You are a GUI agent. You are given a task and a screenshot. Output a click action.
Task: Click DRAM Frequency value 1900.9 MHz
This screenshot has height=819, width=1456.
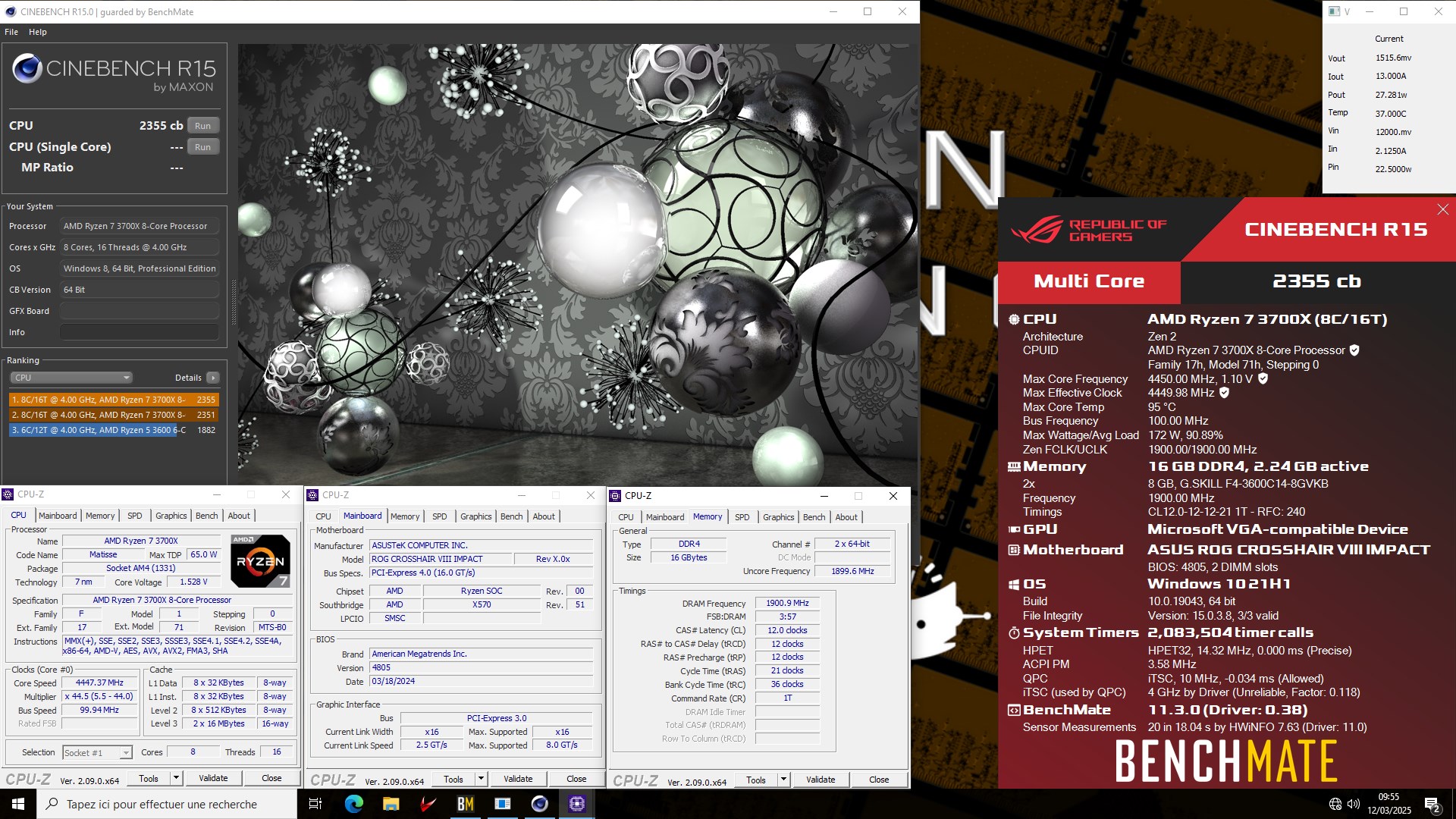(x=787, y=604)
